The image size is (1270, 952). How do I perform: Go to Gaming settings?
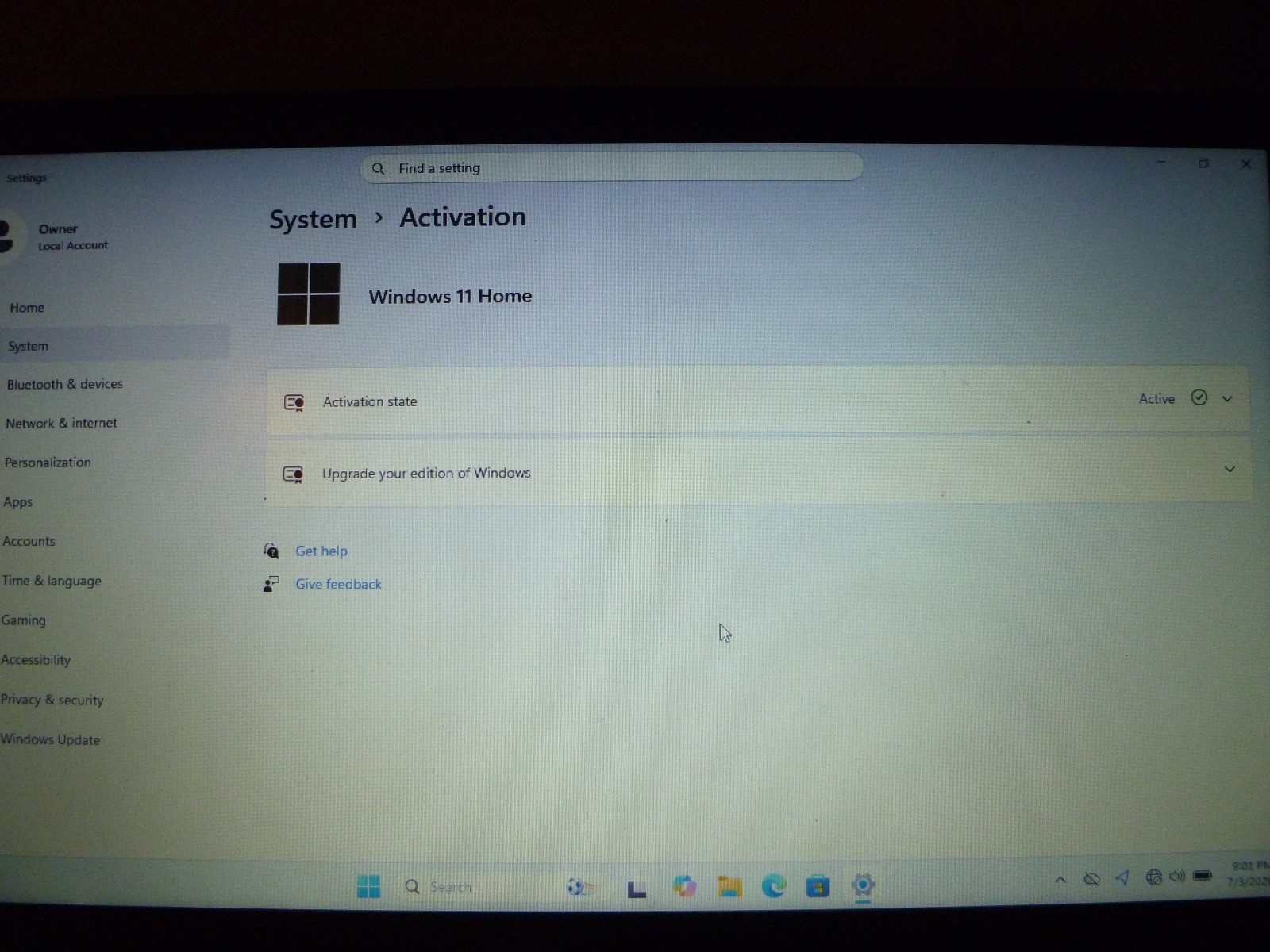[23, 620]
